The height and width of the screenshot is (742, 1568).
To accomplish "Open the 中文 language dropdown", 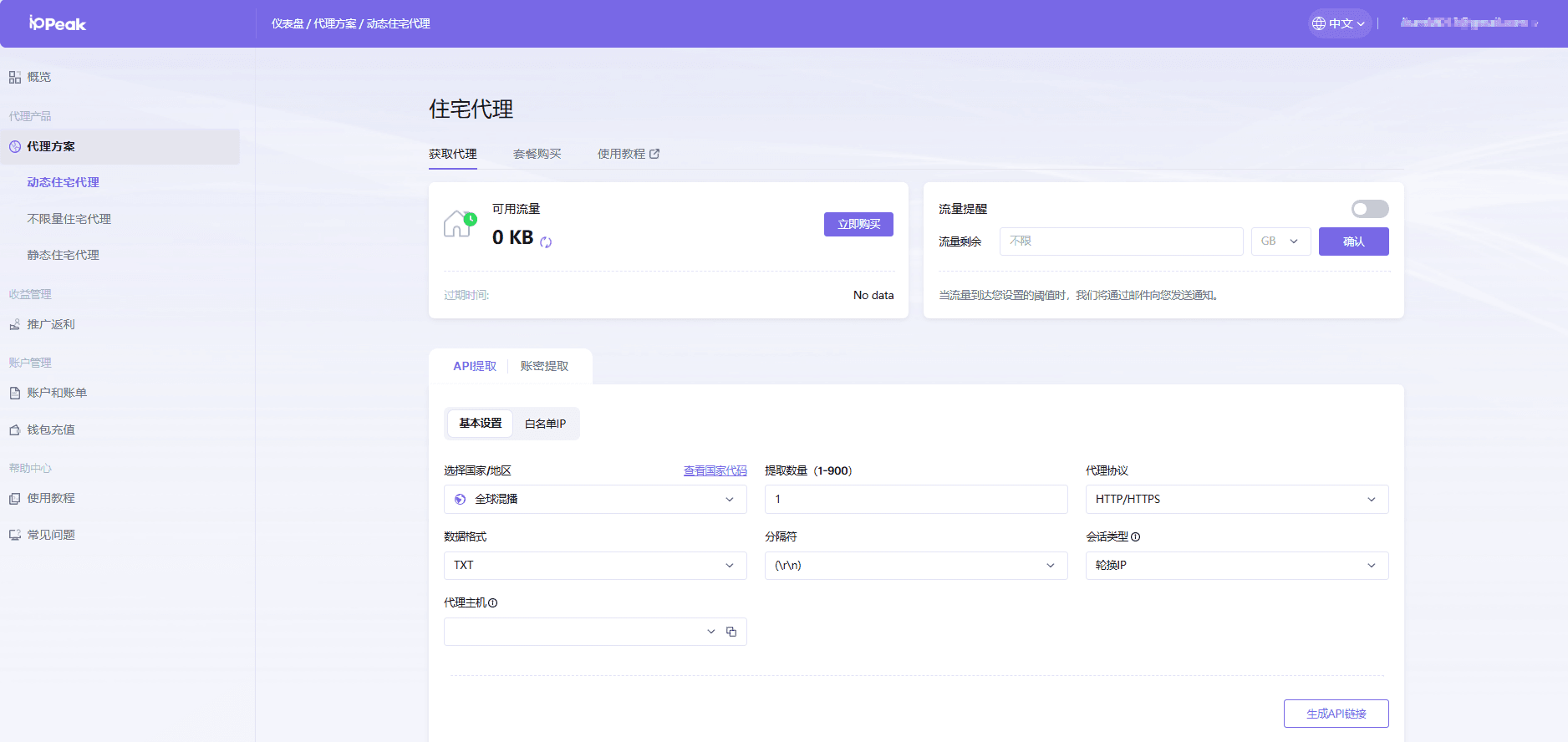I will click(x=1339, y=23).
